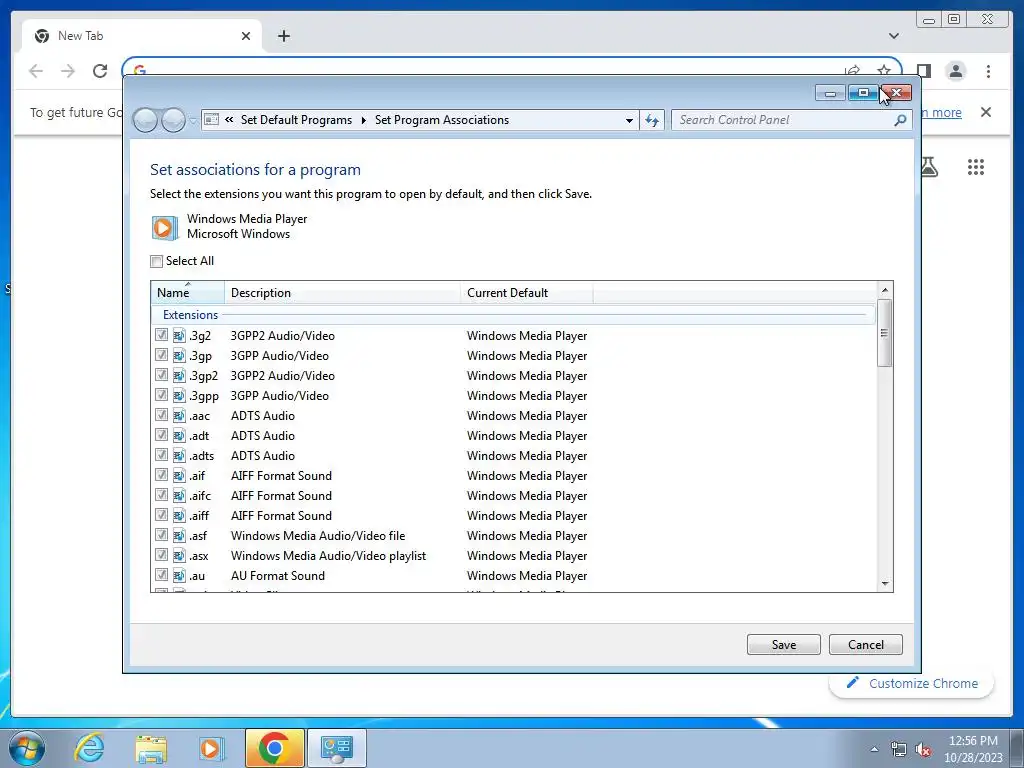
Task: Open the breadcrumb overflow chevron
Action: point(229,120)
